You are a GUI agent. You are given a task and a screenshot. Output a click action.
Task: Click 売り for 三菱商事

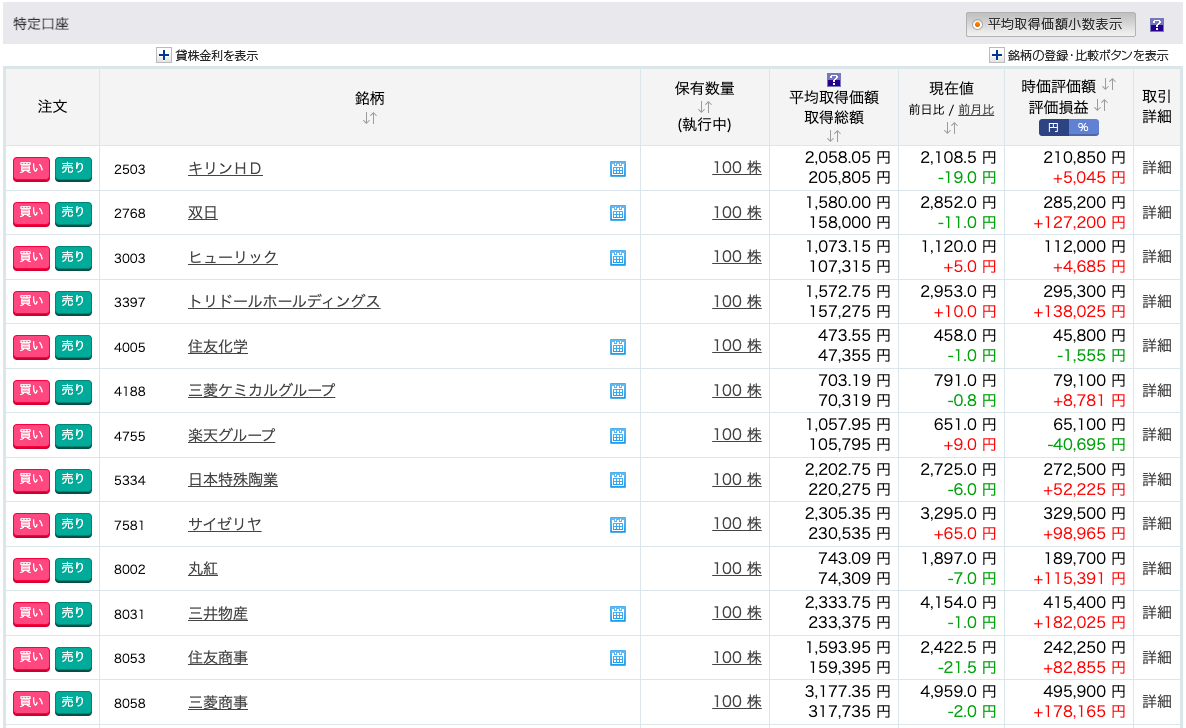click(73, 702)
